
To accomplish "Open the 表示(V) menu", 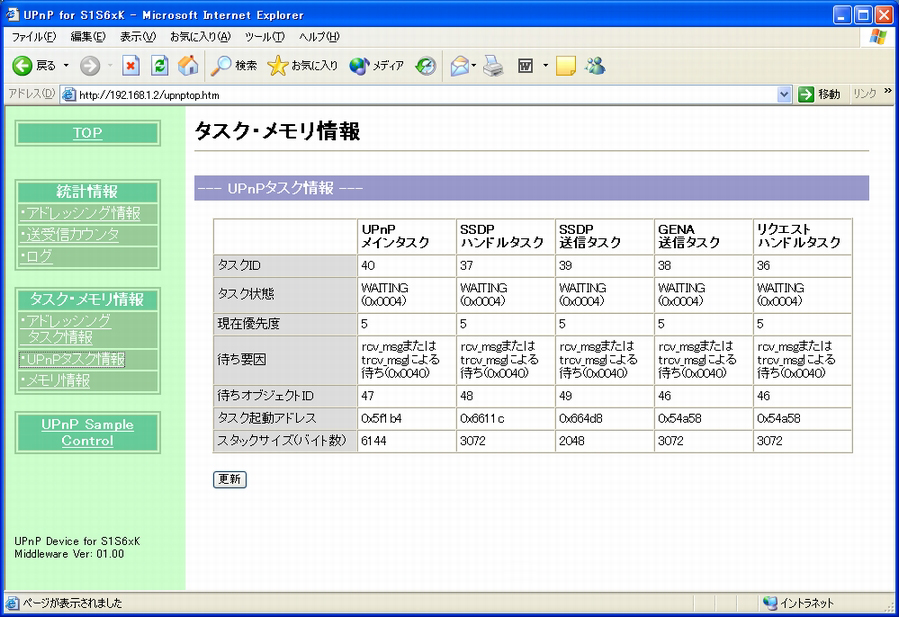I will coord(138,37).
